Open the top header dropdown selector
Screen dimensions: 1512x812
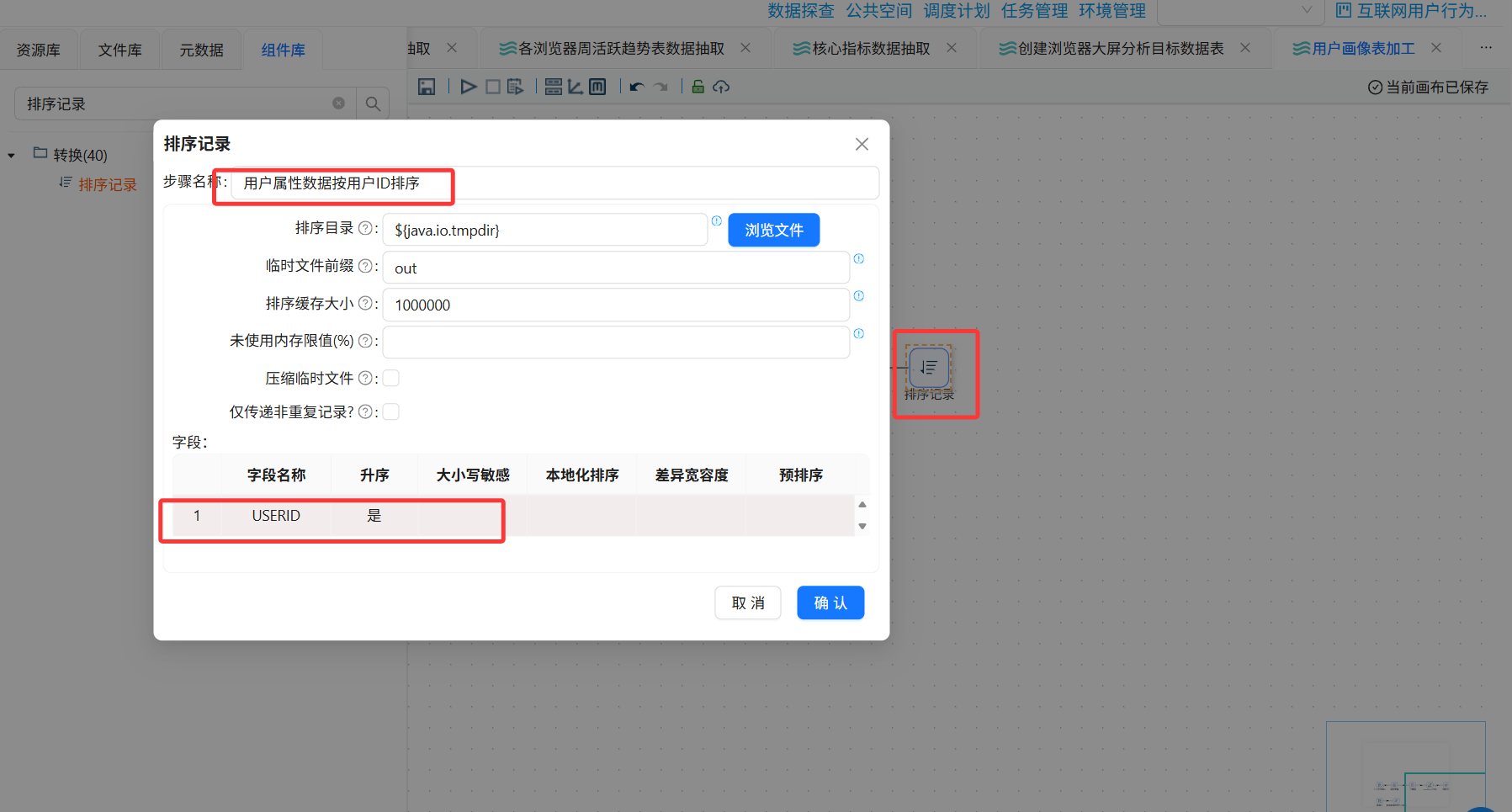tap(1242, 11)
